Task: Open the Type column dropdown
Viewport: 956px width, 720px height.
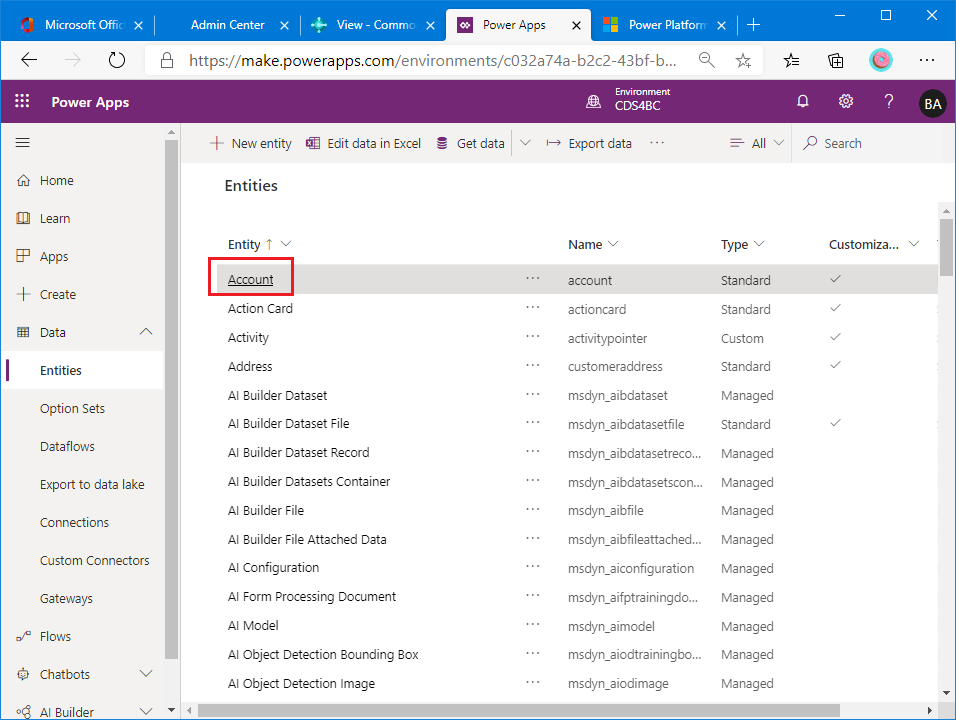Action: pyautogui.click(x=759, y=244)
